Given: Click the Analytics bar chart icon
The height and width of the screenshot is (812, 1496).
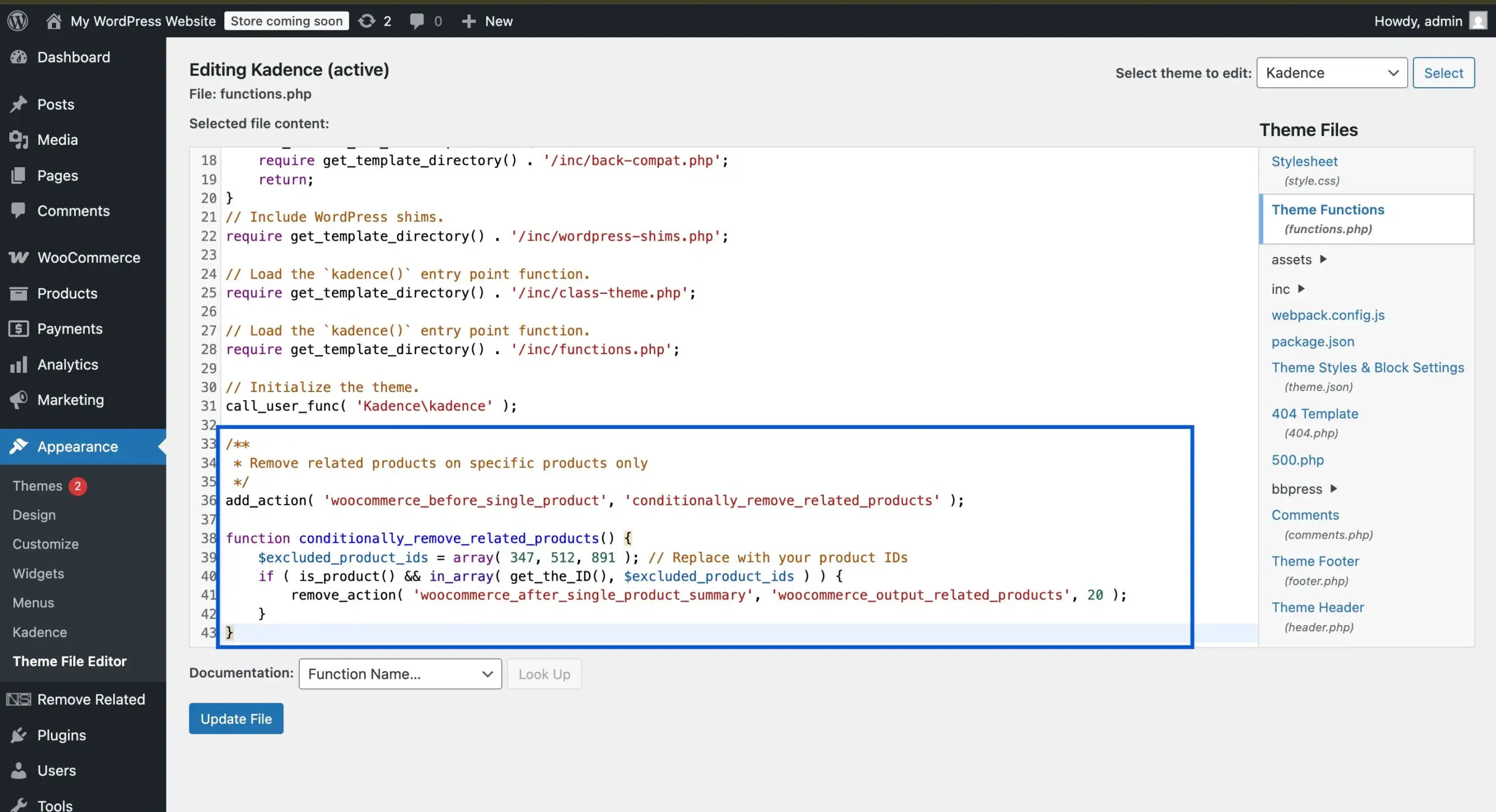Looking at the screenshot, I should click(19, 365).
